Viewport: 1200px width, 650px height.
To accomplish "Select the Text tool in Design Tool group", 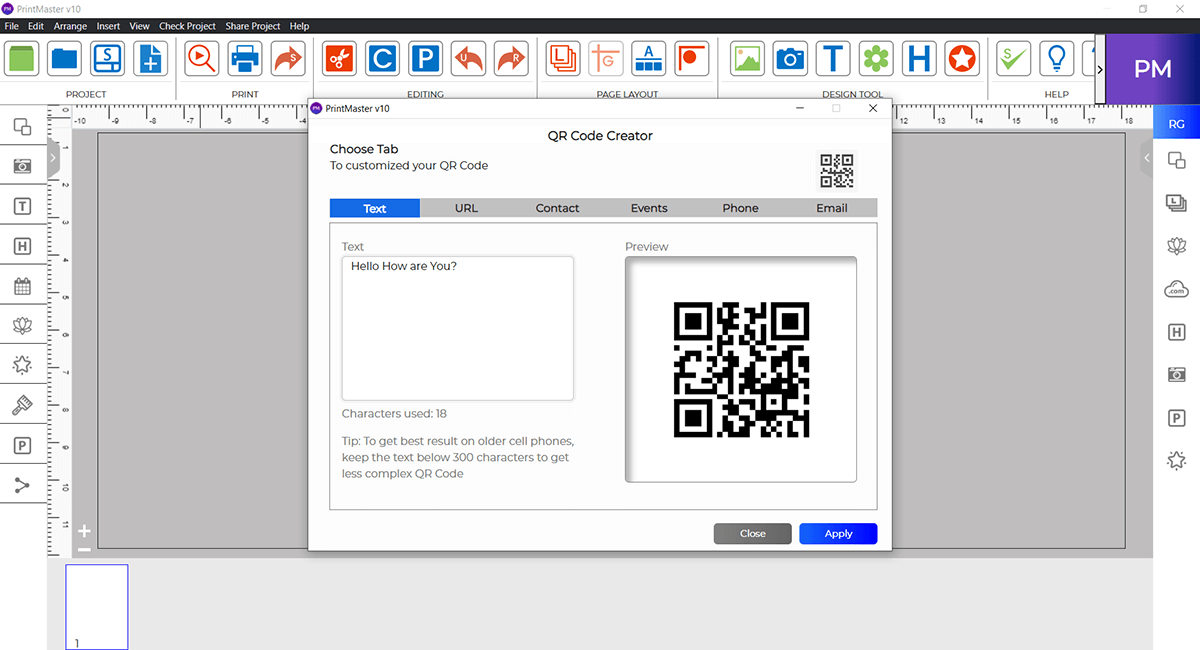I will (x=833, y=58).
